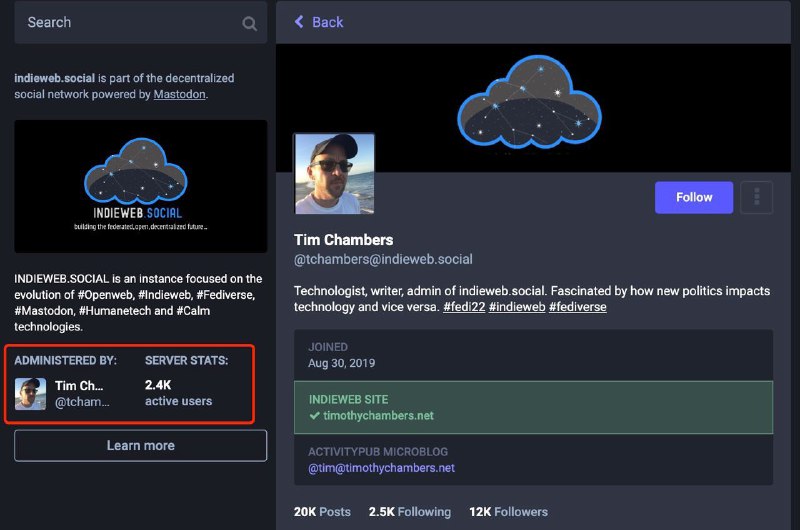Click the #fedi22 hashtag link
The width and height of the screenshot is (800, 530).
[x=465, y=307]
